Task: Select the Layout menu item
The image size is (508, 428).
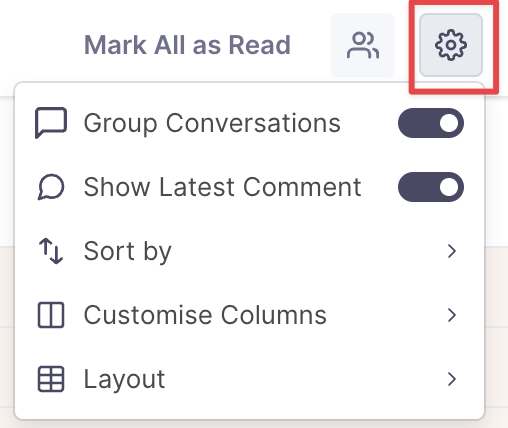Action: (x=249, y=379)
